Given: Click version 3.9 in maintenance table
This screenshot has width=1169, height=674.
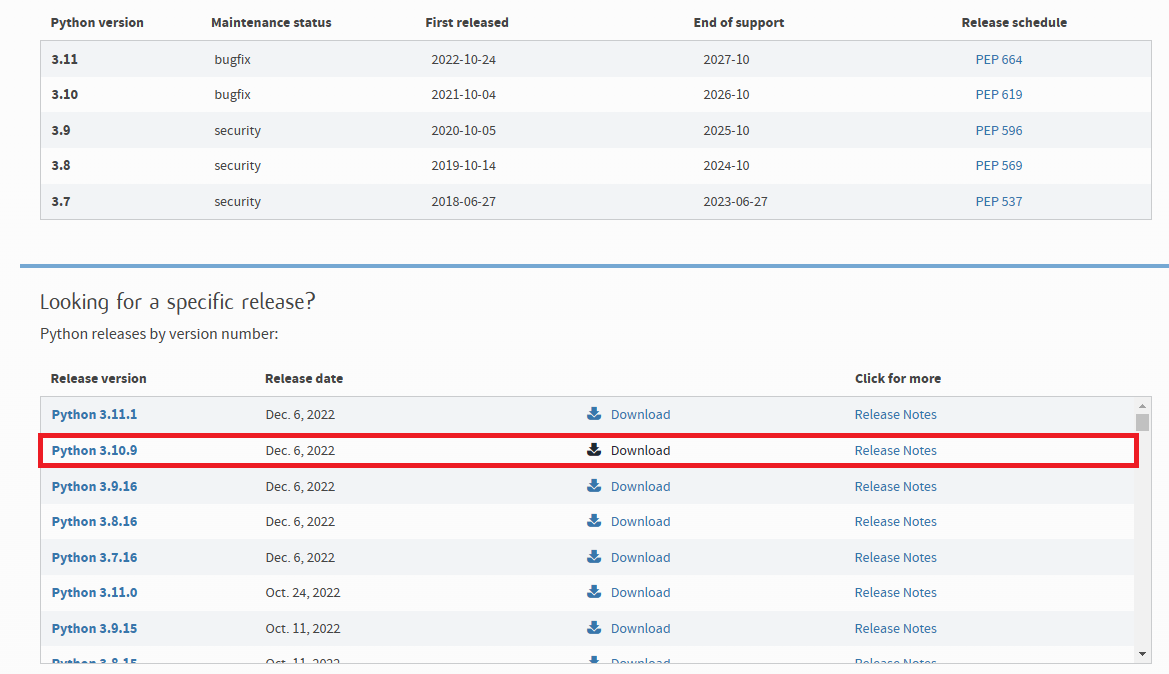Looking at the screenshot, I should click(x=60, y=130).
